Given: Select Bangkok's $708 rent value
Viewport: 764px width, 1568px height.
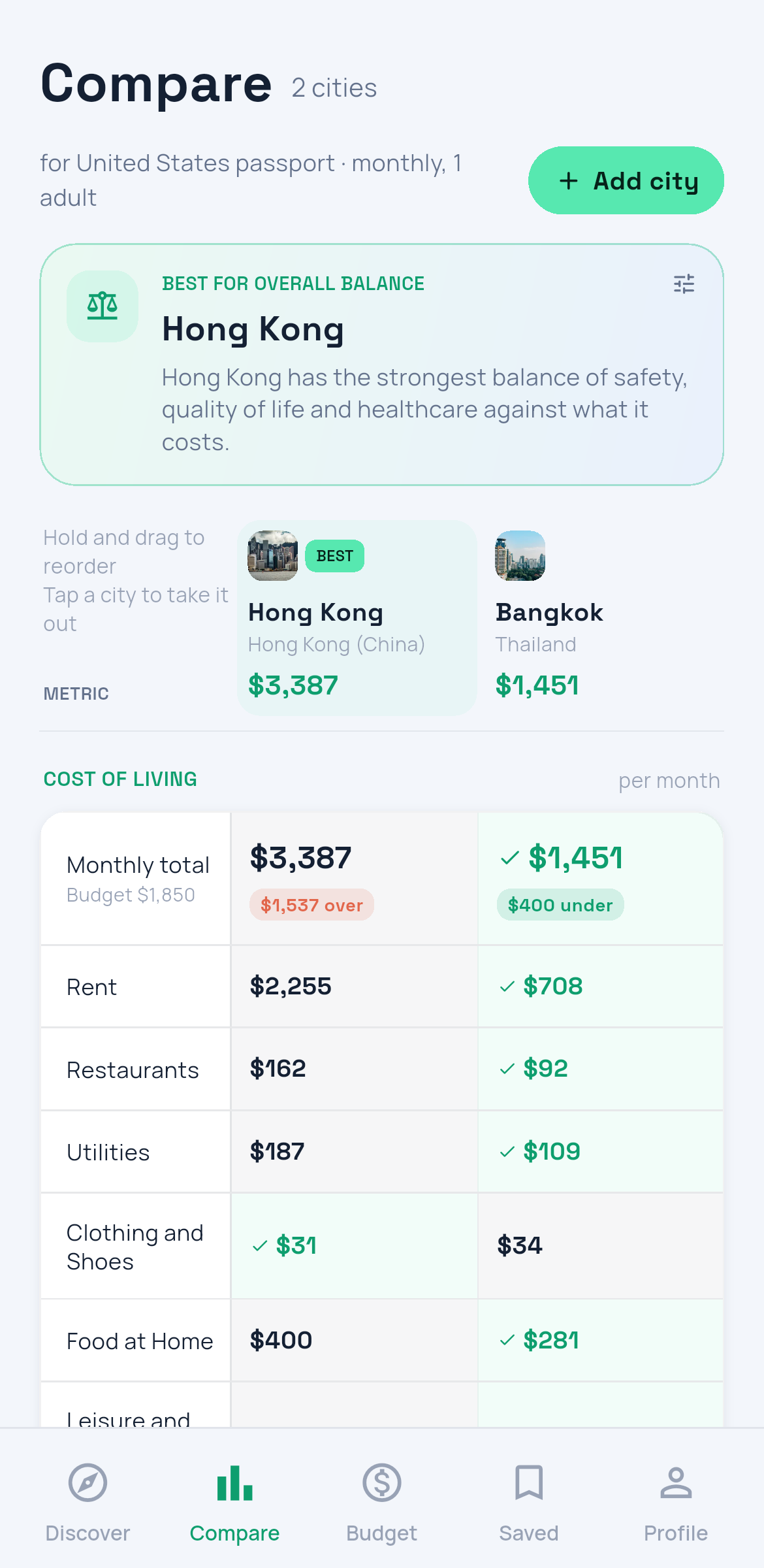Looking at the screenshot, I should 552,986.
